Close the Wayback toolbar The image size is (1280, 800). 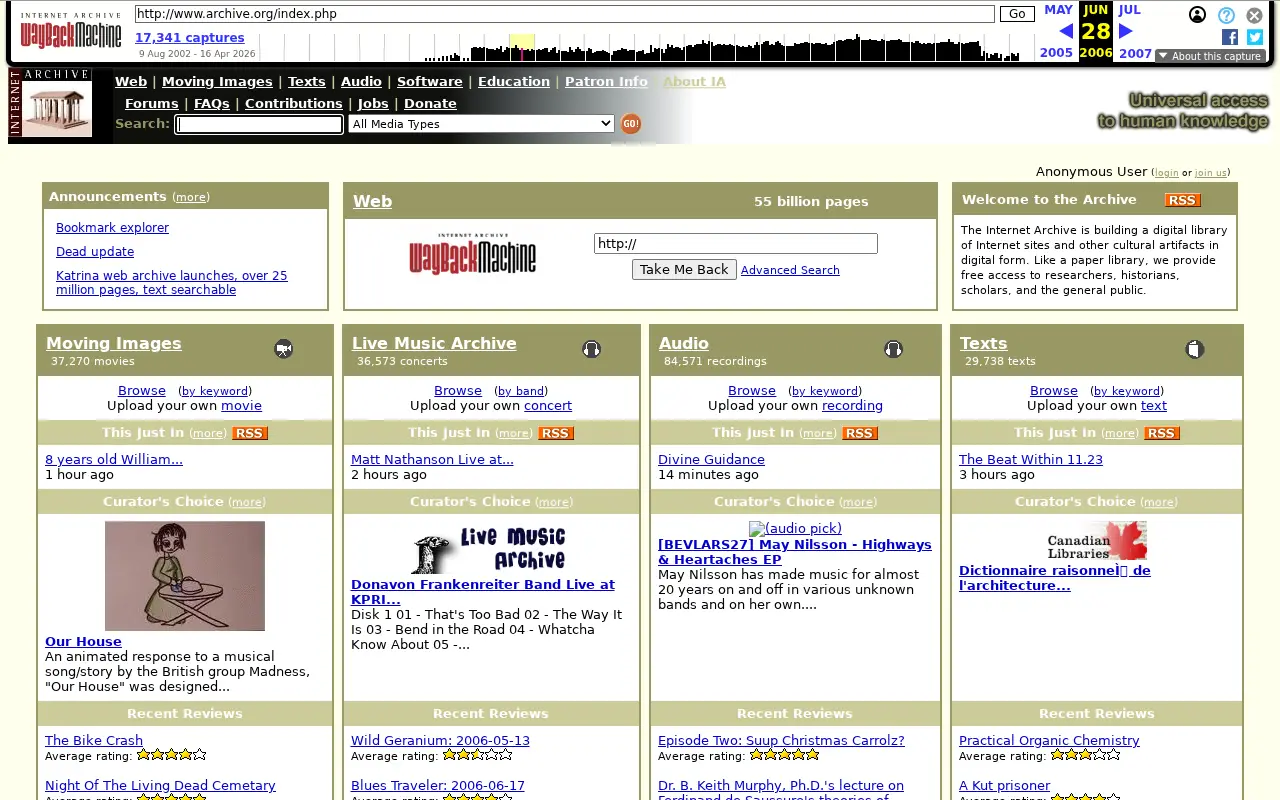click(1254, 15)
